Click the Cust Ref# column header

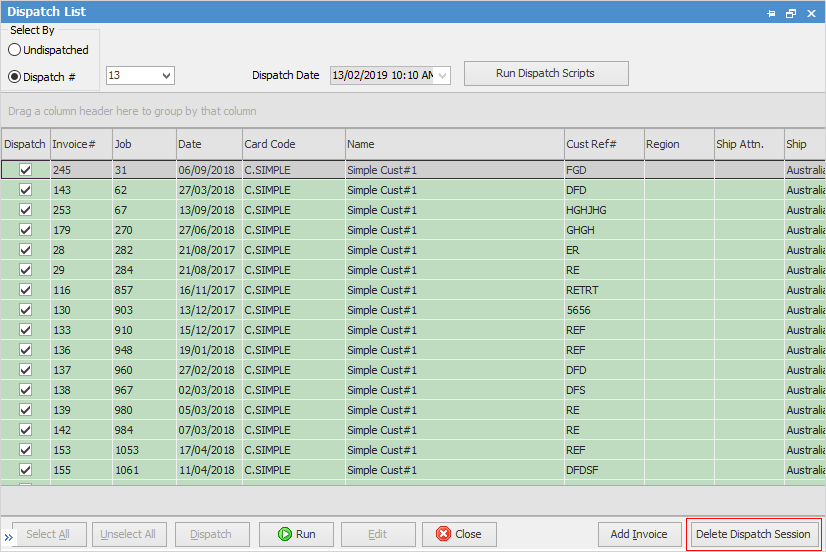pos(603,144)
